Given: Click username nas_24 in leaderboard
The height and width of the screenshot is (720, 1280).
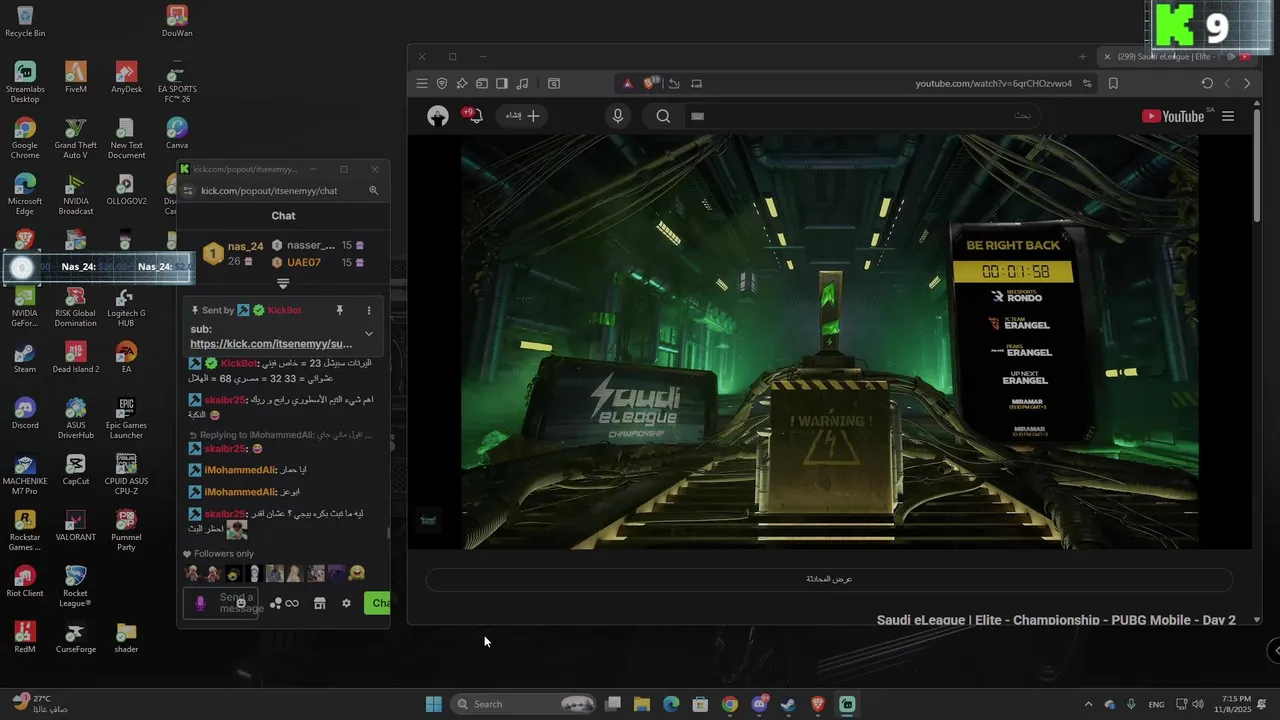Looking at the screenshot, I should coord(245,247).
